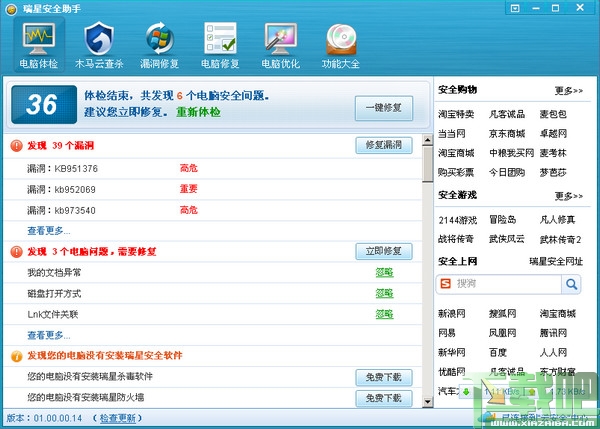Screen dimensions: 600x429
Task: Open the 凡人修真 game link
Action: pos(558,220)
